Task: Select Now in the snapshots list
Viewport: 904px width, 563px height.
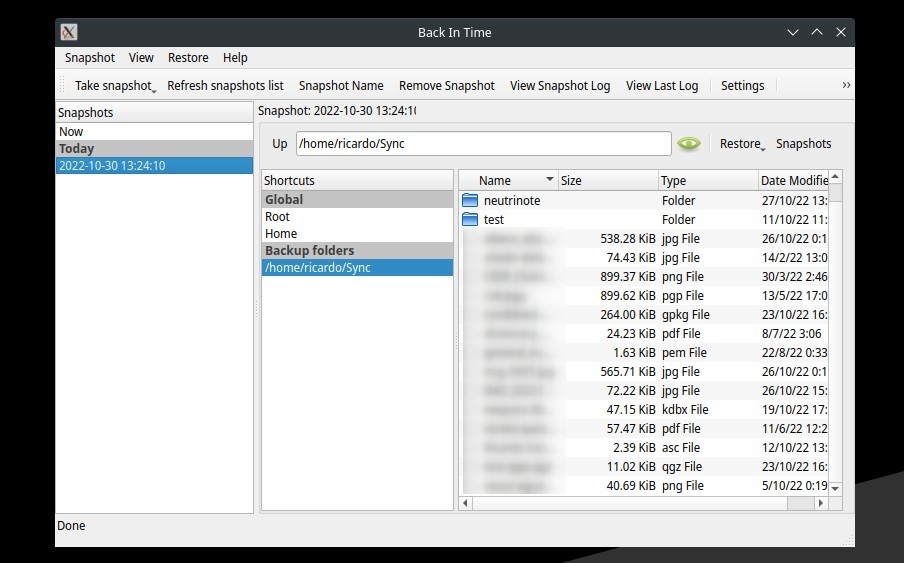Action: [x=155, y=131]
